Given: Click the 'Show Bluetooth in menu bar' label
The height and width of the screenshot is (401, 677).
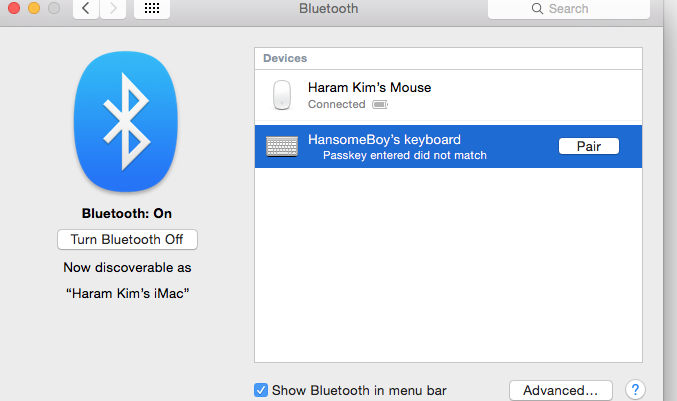Looking at the screenshot, I should click(x=359, y=391).
